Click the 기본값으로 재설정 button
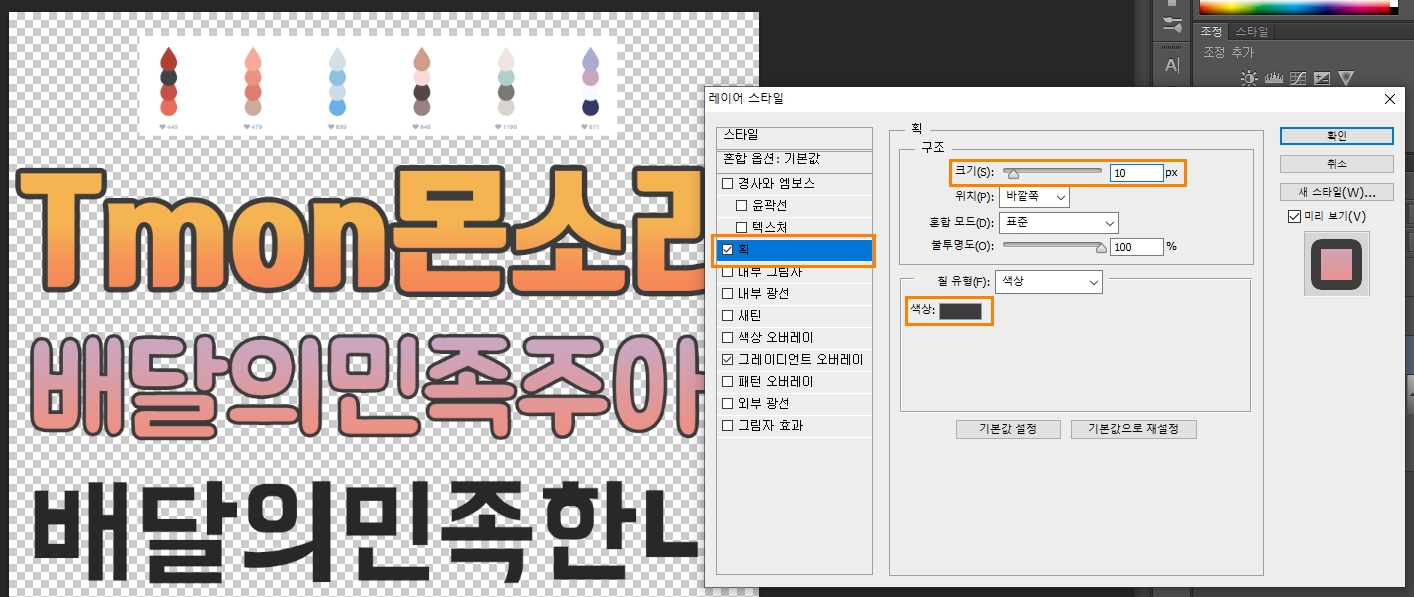The width and height of the screenshot is (1414, 597). (1133, 429)
